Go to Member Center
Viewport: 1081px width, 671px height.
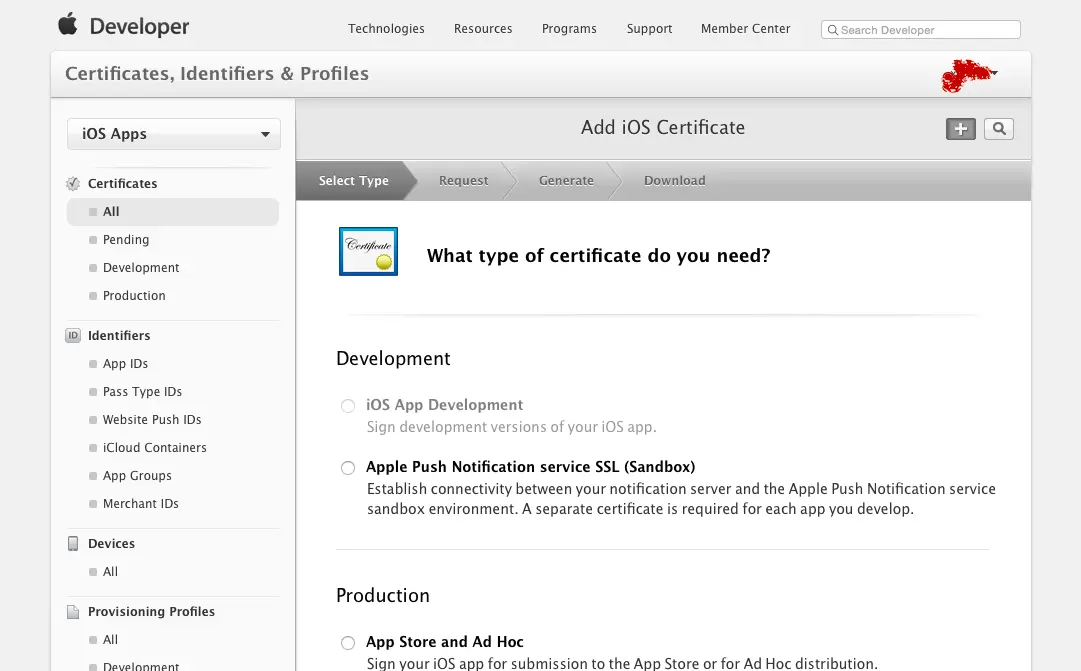click(x=745, y=28)
